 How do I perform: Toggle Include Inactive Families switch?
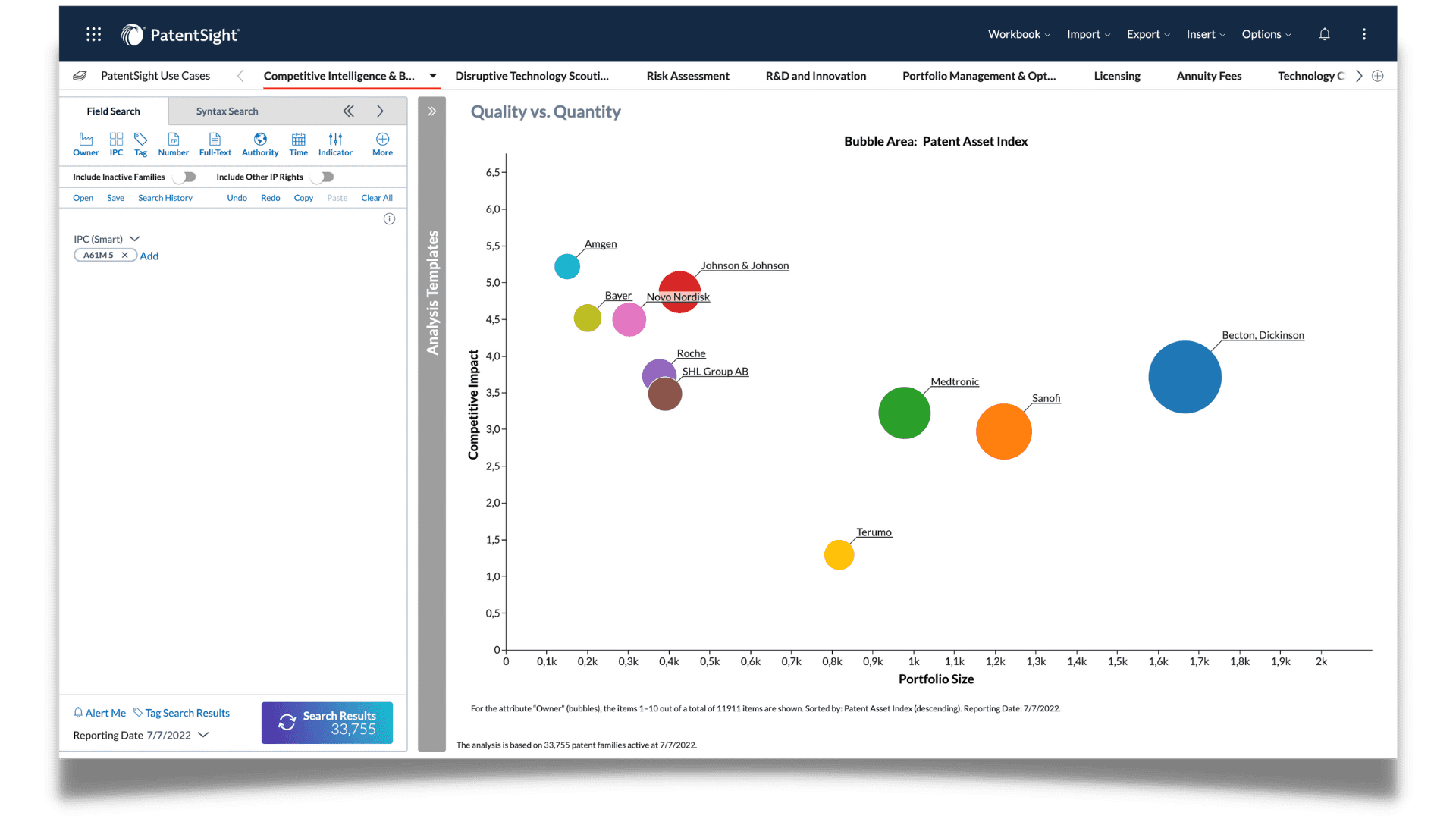(184, 177)
